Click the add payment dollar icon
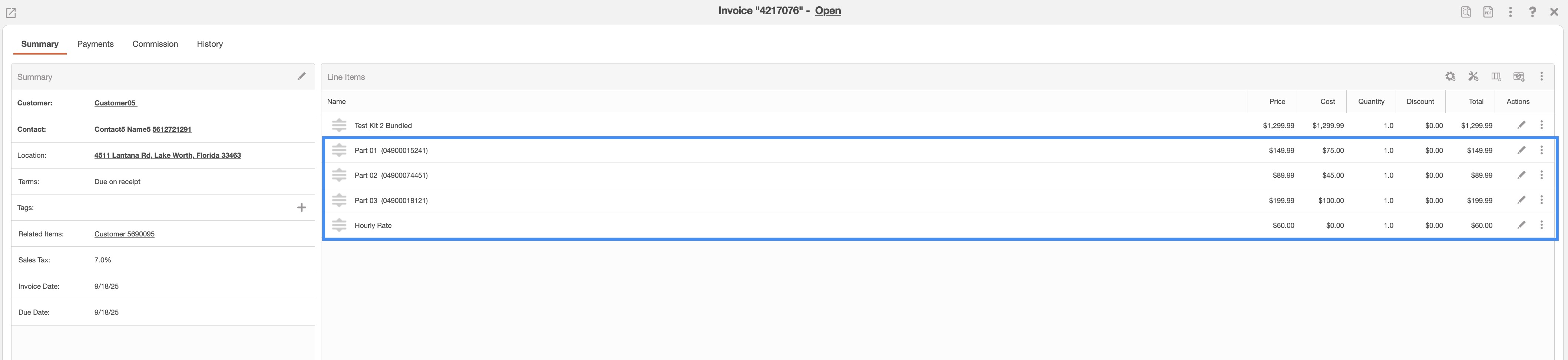Image resolution: width=1568 pixels, height=360 pixels. (x=1519, y=77)
